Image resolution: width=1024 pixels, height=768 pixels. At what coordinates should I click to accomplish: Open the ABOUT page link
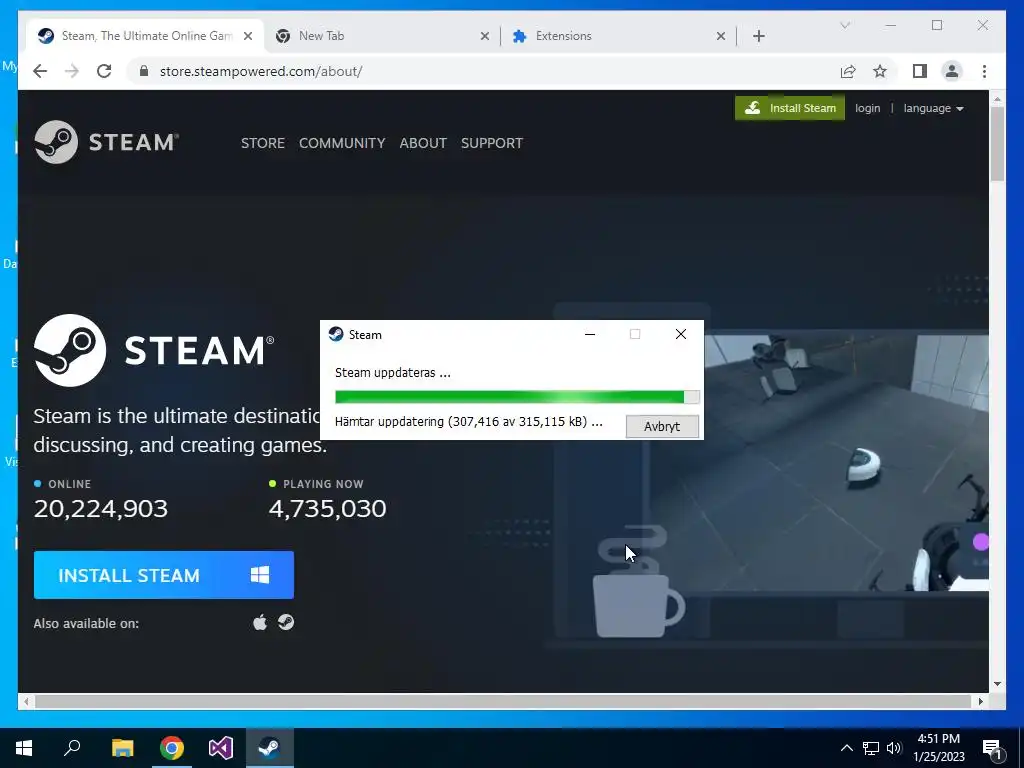pyautogui.click(x=423, y=143)
